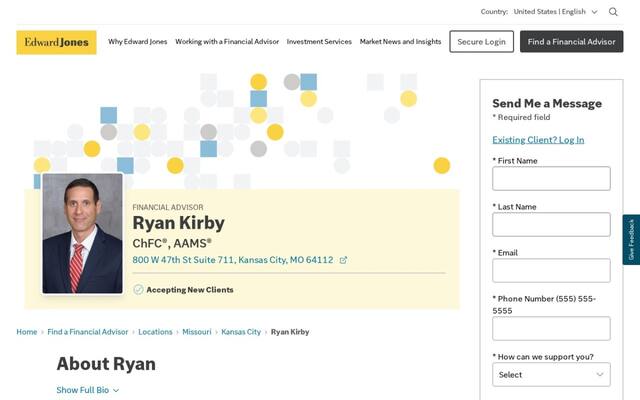Open Find a Financial Advisor breadcrumb
640x400 pixels.
88,332
